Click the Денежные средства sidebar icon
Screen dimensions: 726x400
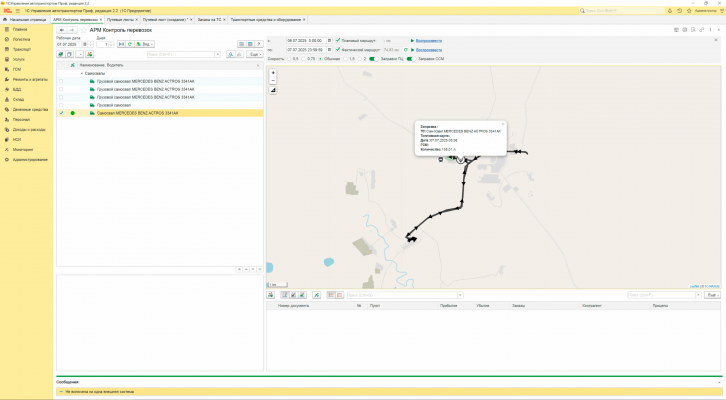[x=6, y=110]
